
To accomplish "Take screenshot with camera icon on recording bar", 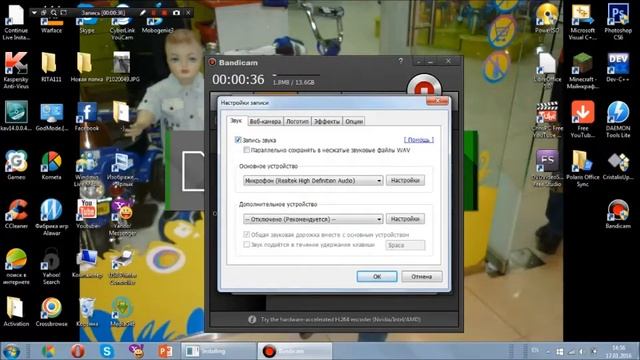I will (176, 13).
